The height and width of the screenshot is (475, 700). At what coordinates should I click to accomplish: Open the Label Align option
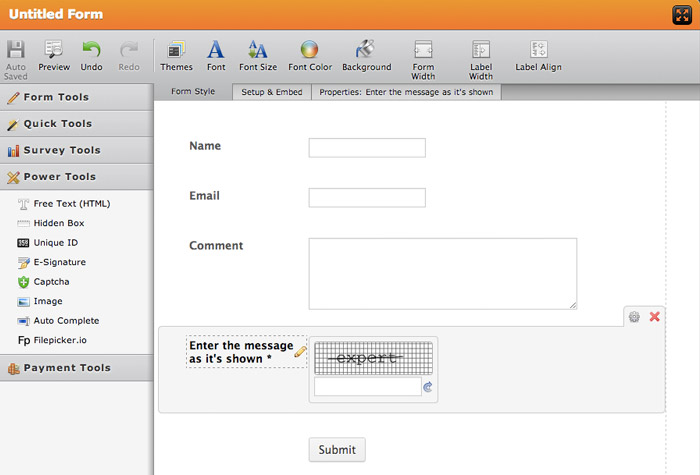click(x=538, y=55)
